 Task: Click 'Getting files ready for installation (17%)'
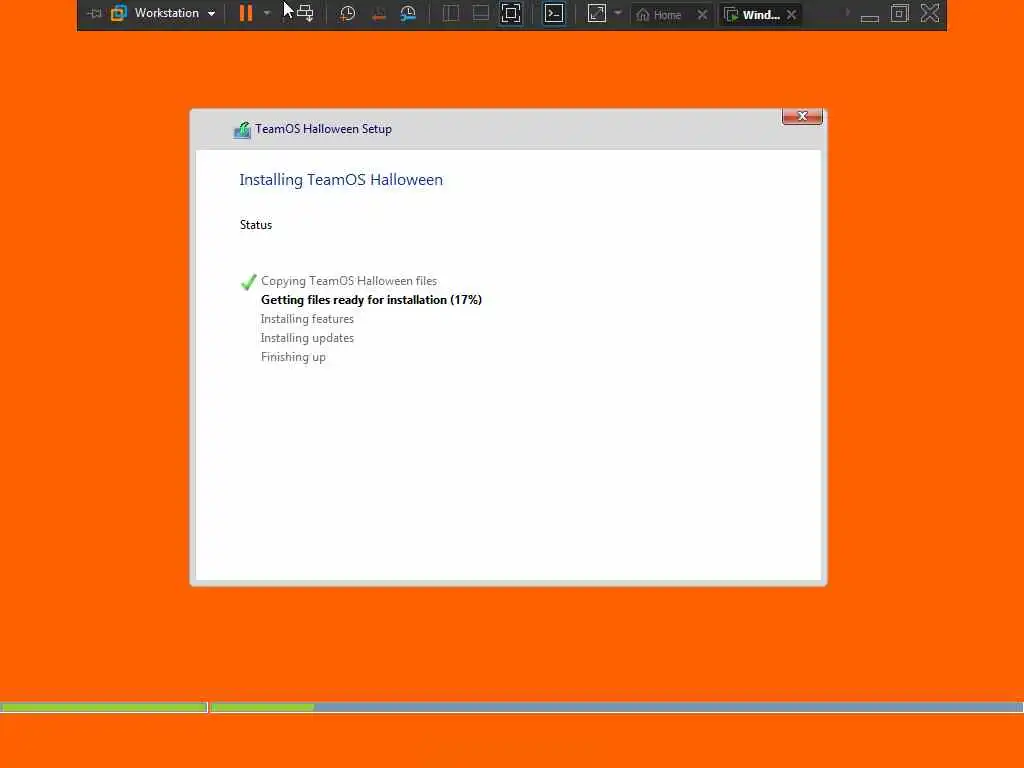coord(371,300)
